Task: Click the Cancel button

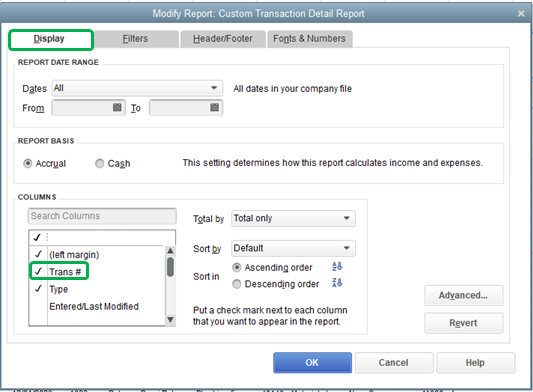Action: pyautogui.click(x=394, y=363)
